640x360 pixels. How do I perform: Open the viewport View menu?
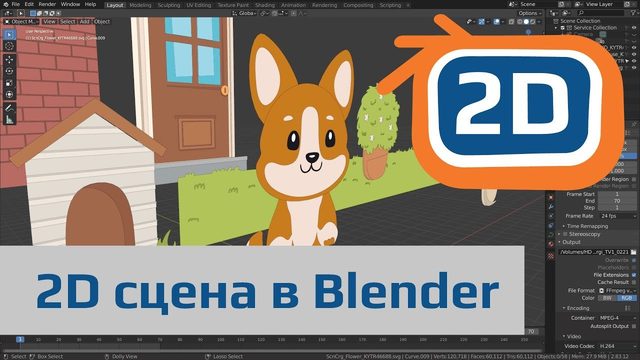click(49, 22)
